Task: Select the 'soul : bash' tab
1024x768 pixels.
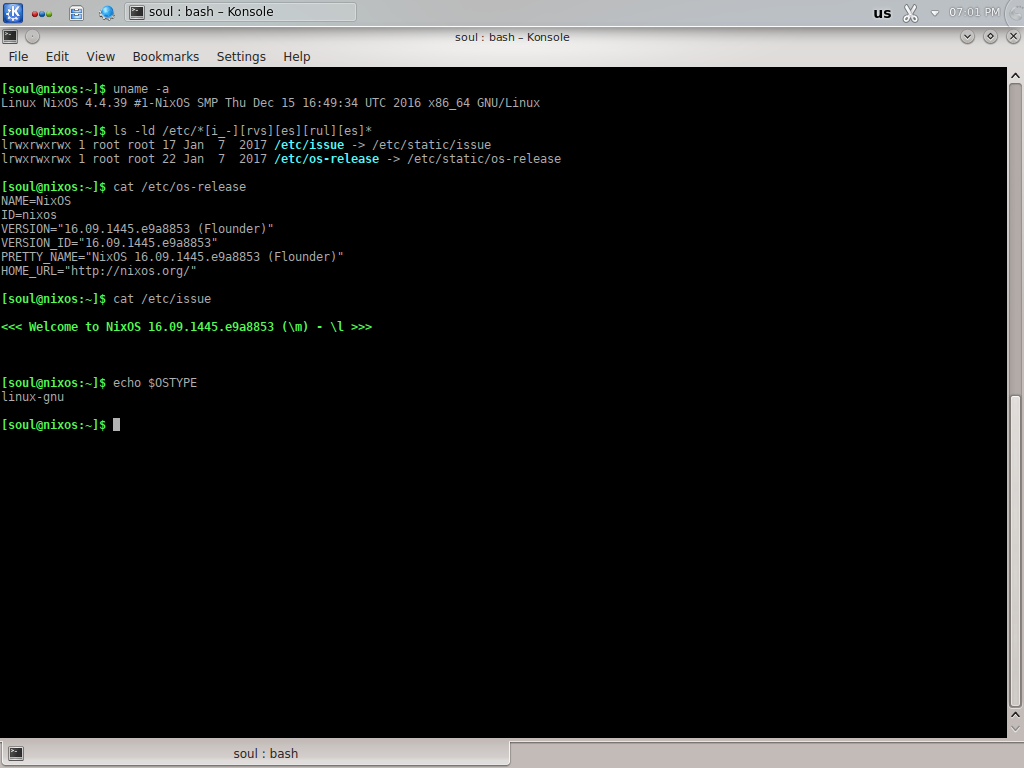Action: (255, 753)
